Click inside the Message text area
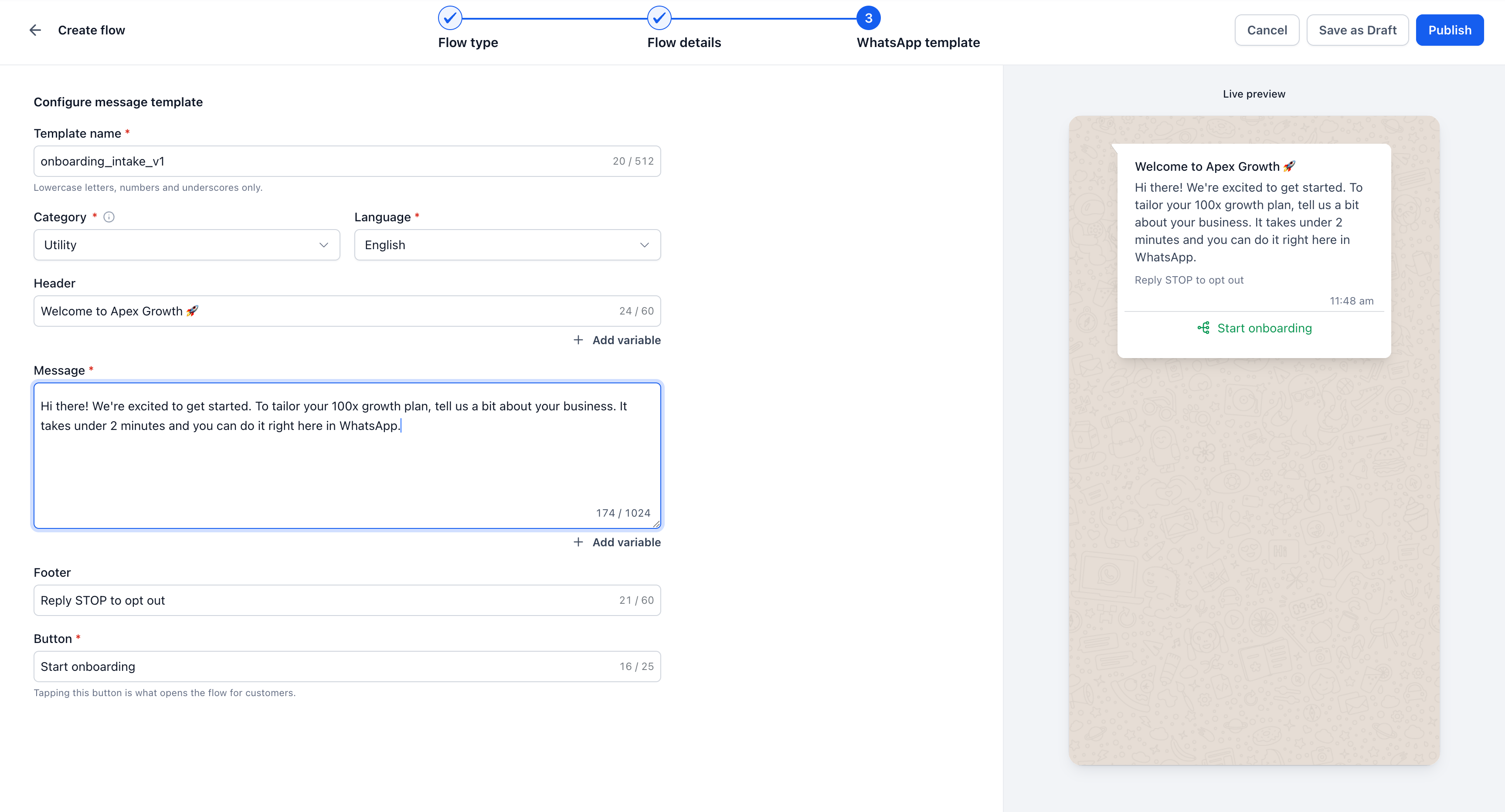The height and width of the screenshot is (812, 1505). click(x=347, y=456)
